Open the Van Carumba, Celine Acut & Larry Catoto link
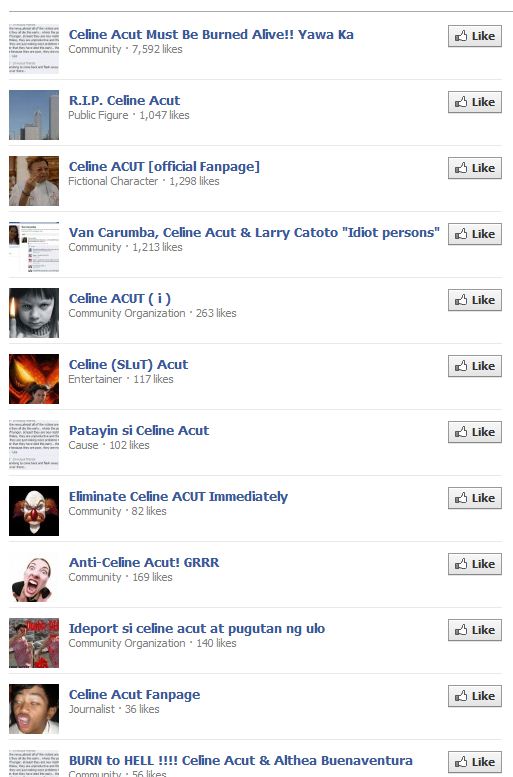The image size is (513, 777). pyautogui.click(x=254, y=232)
